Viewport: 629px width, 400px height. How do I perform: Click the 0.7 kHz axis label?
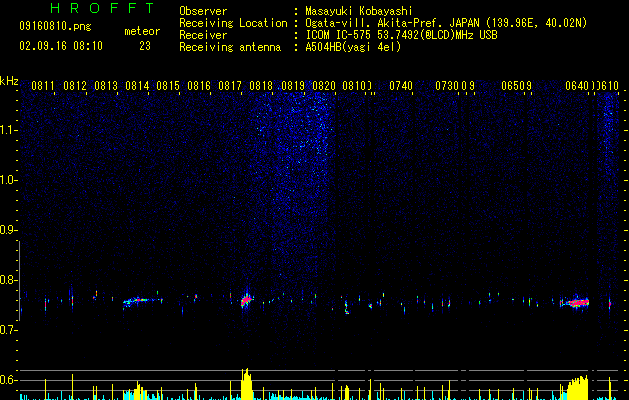pos(9,330)
